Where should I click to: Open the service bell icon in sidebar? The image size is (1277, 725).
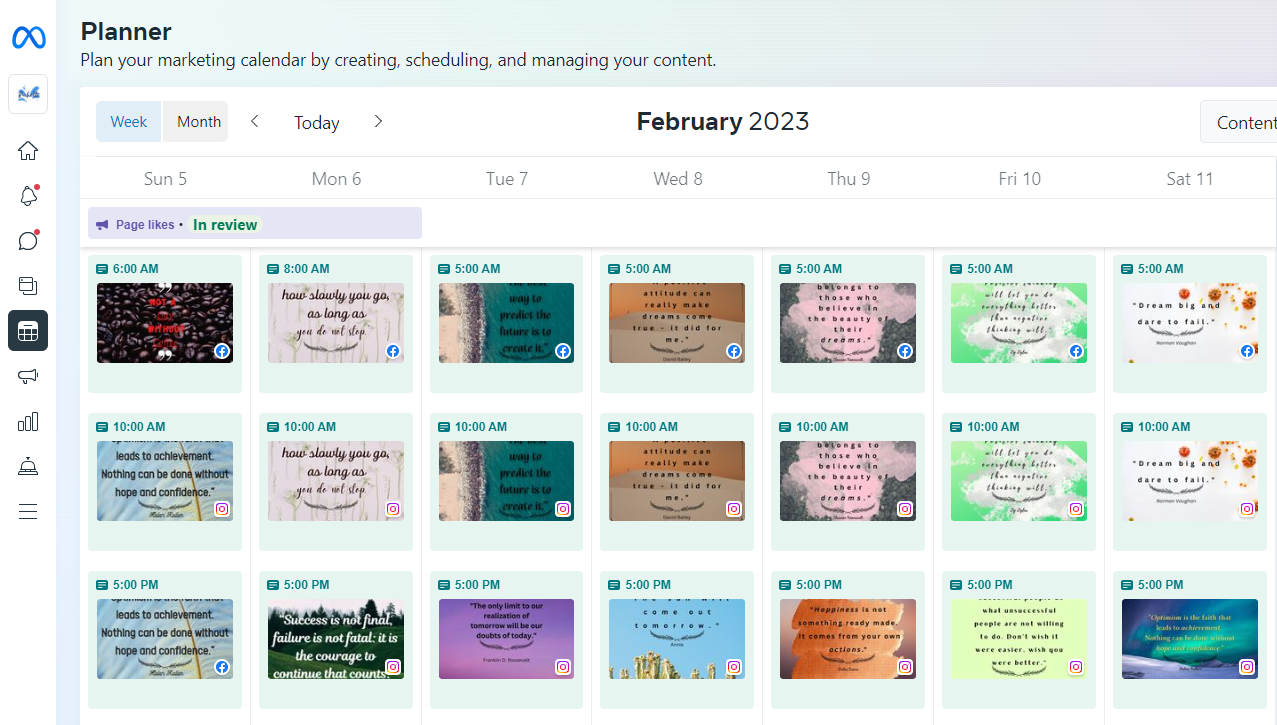28,467
